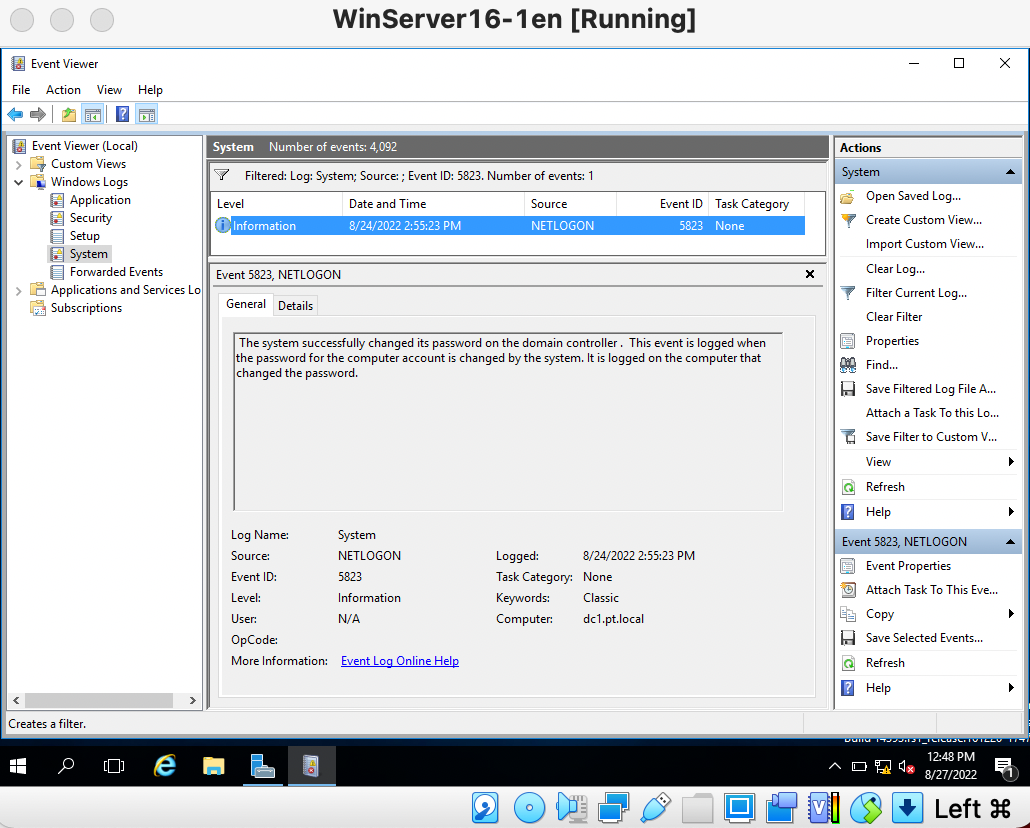Click the Up one level folder icon
Screen dimensions: 1030x828
68,114
